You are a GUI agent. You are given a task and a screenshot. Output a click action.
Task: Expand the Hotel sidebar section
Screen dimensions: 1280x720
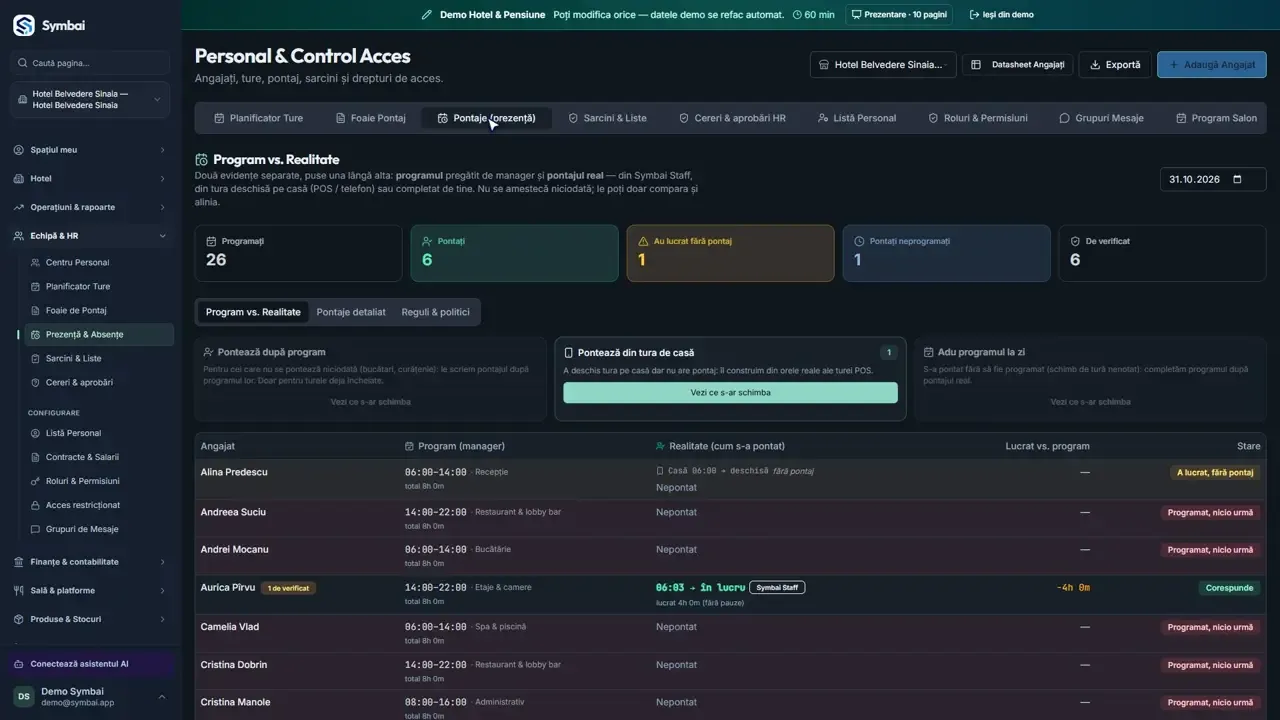tap(90, 179)
